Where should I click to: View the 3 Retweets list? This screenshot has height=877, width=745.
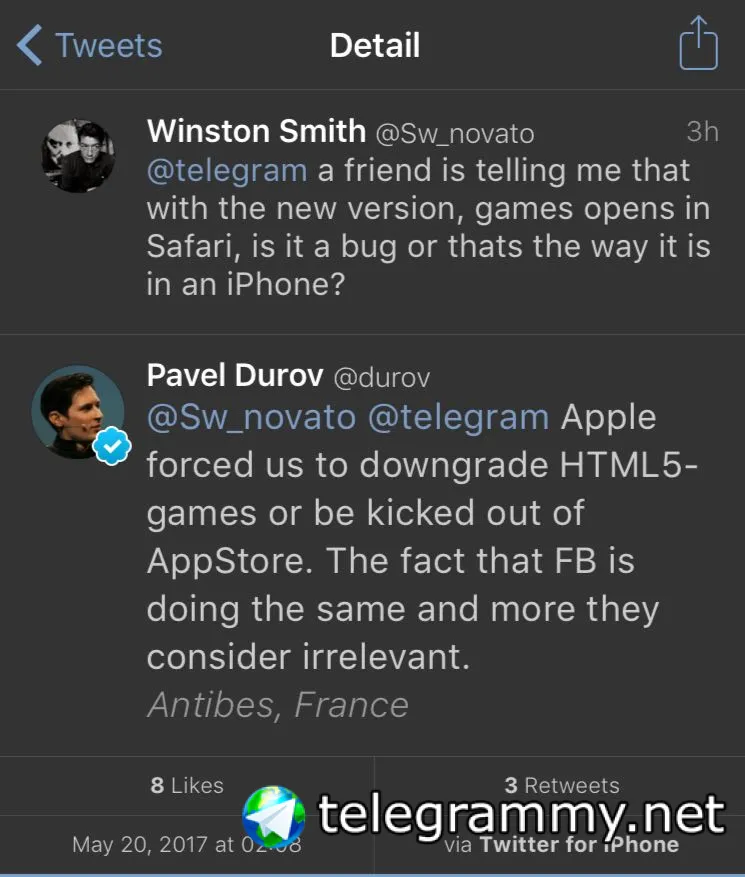561,785
